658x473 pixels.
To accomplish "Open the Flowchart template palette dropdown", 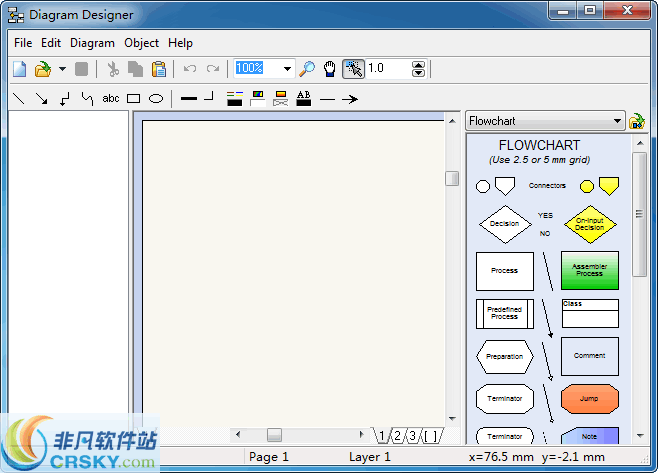I will [545, 121].
